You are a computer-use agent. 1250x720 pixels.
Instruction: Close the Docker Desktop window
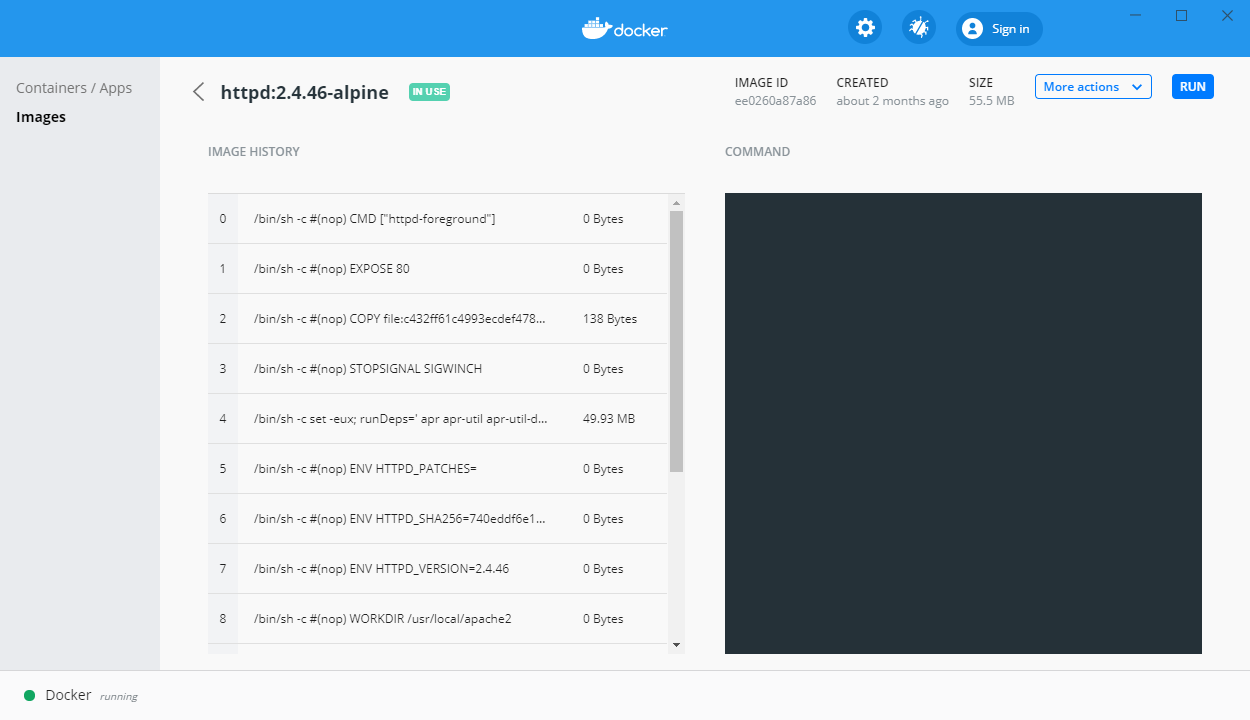pyautogui.click(x=1227, y=16)
